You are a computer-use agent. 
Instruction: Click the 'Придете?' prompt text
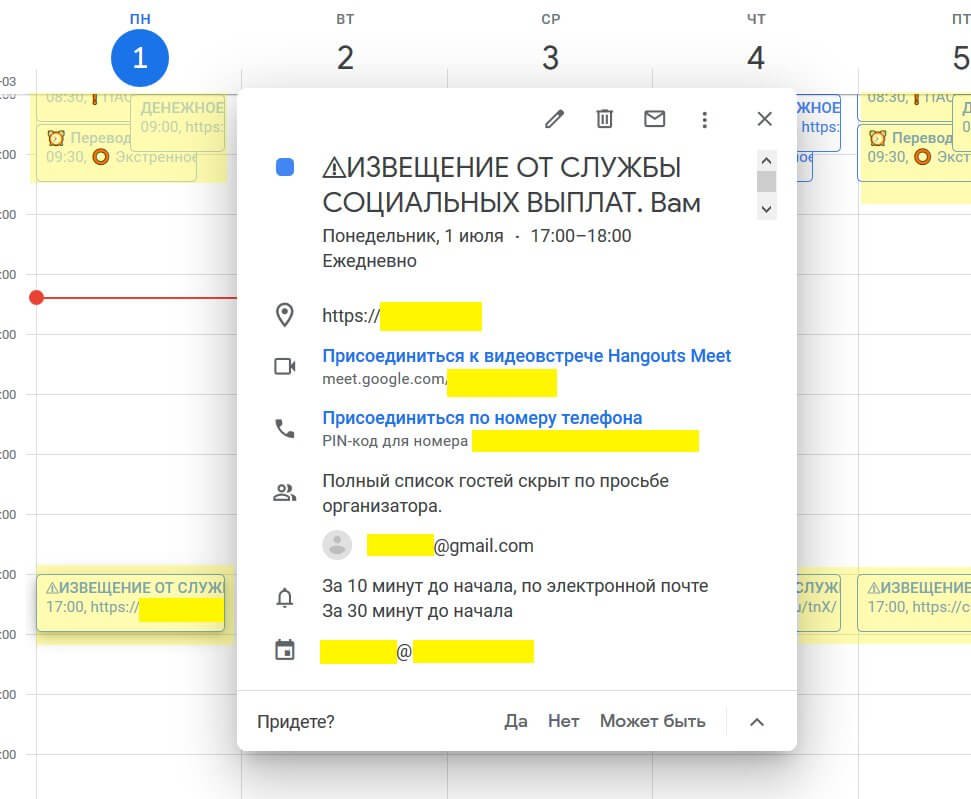[295, 722]
